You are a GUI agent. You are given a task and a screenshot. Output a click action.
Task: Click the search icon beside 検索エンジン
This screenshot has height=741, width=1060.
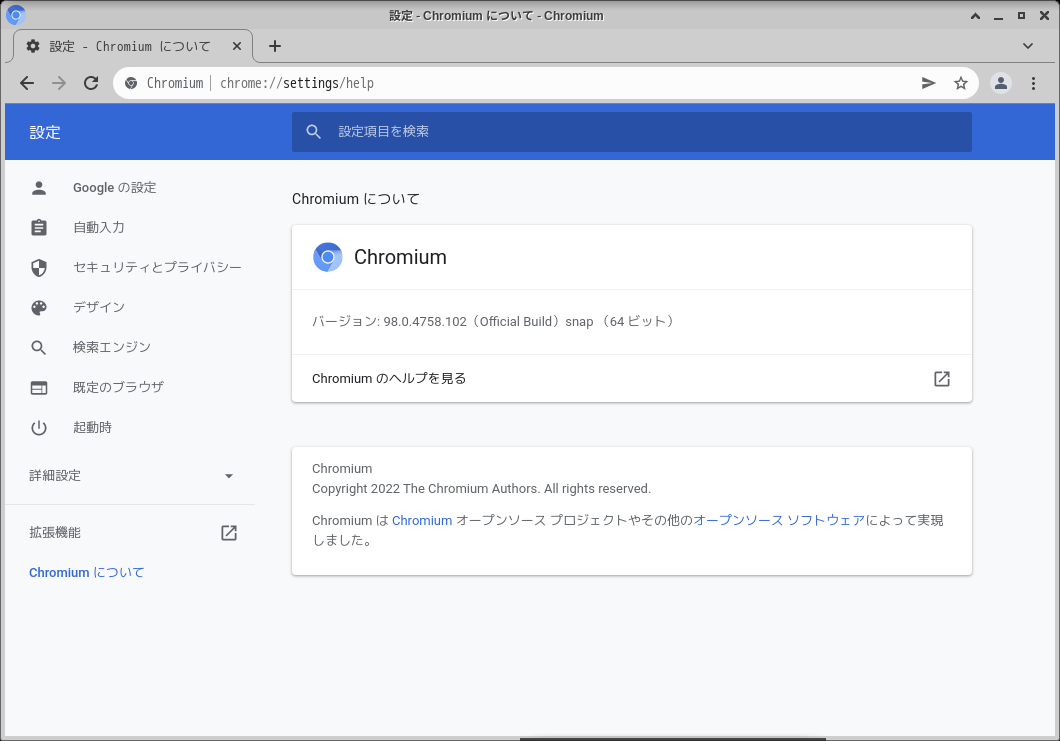click(39, 348)
